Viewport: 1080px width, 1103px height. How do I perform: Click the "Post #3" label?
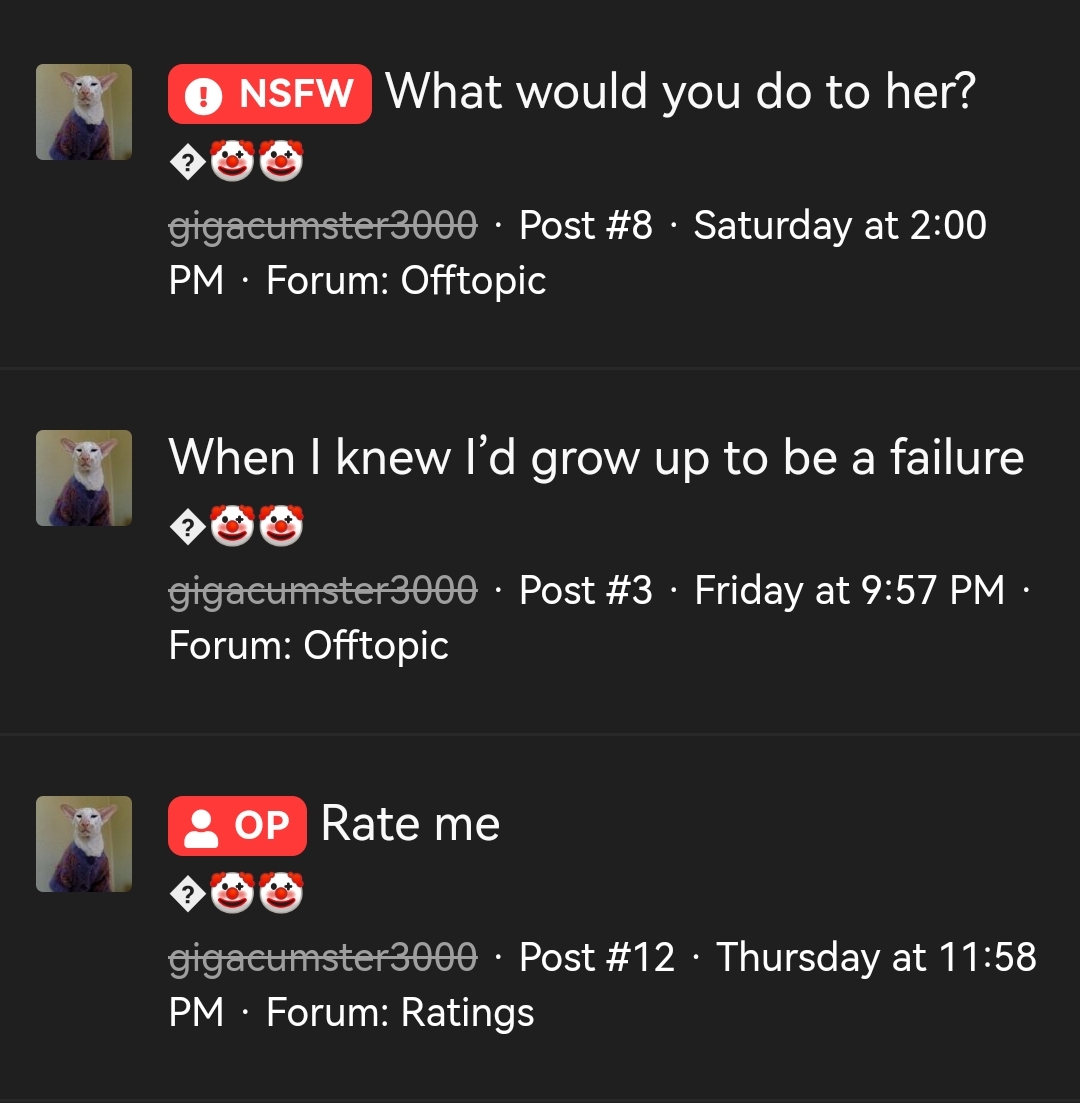coord(585,591)
